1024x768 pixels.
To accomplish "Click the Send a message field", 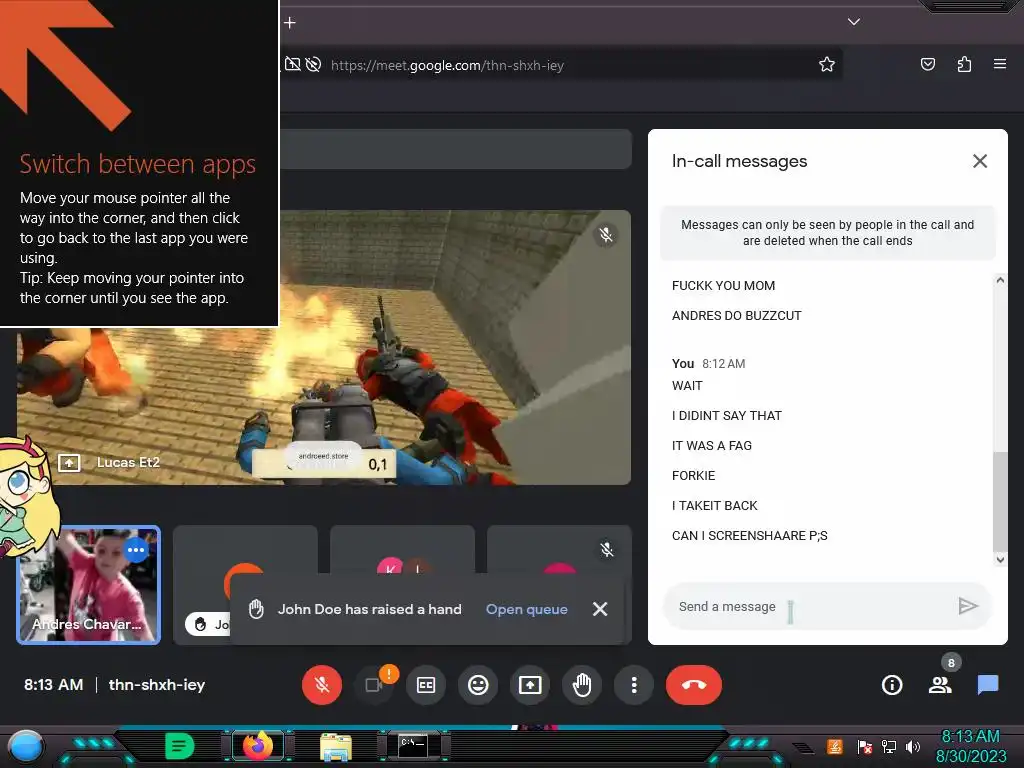I will [x=810, y=607].
